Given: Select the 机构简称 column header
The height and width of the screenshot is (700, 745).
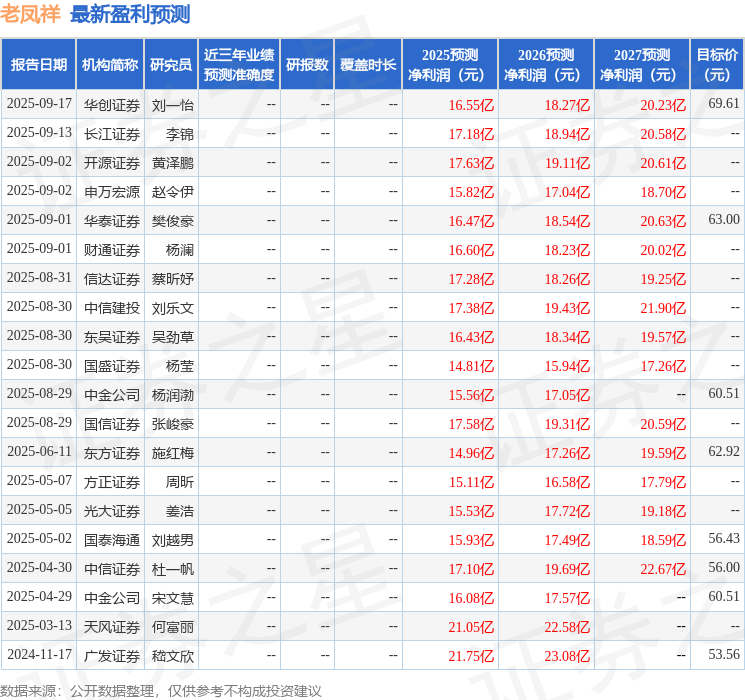Looking at the screenshot, I should pyautogui.click(x=110, y=65).
